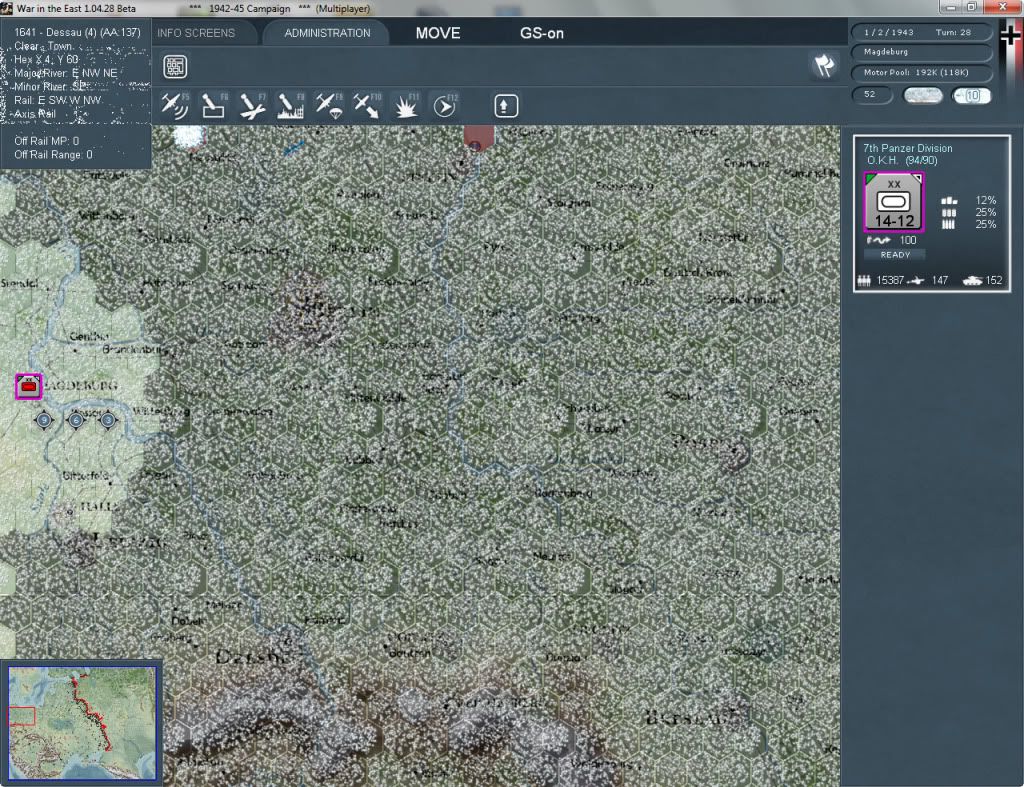Select the air transfer F10 mode icon
The height and width of the screenshot is (787, 1024).
click(x=367, y=106)
